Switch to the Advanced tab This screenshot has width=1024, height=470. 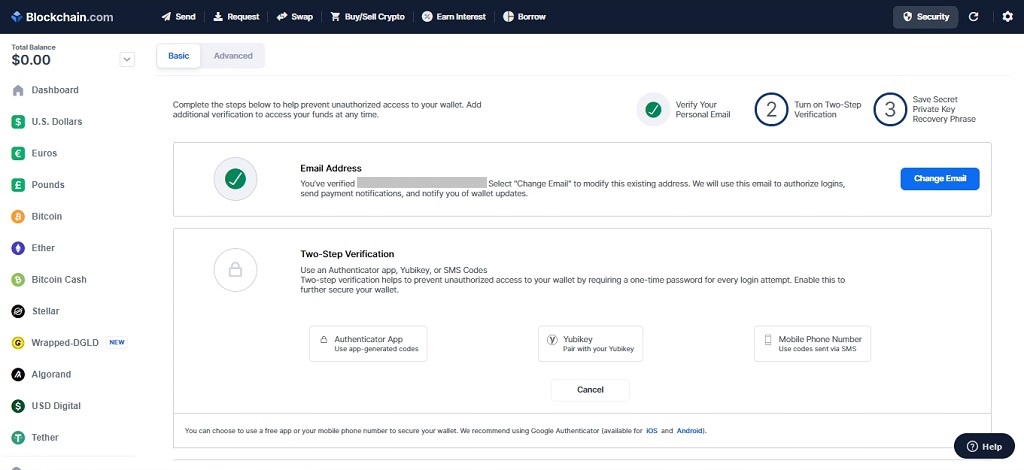coord(233,55)
